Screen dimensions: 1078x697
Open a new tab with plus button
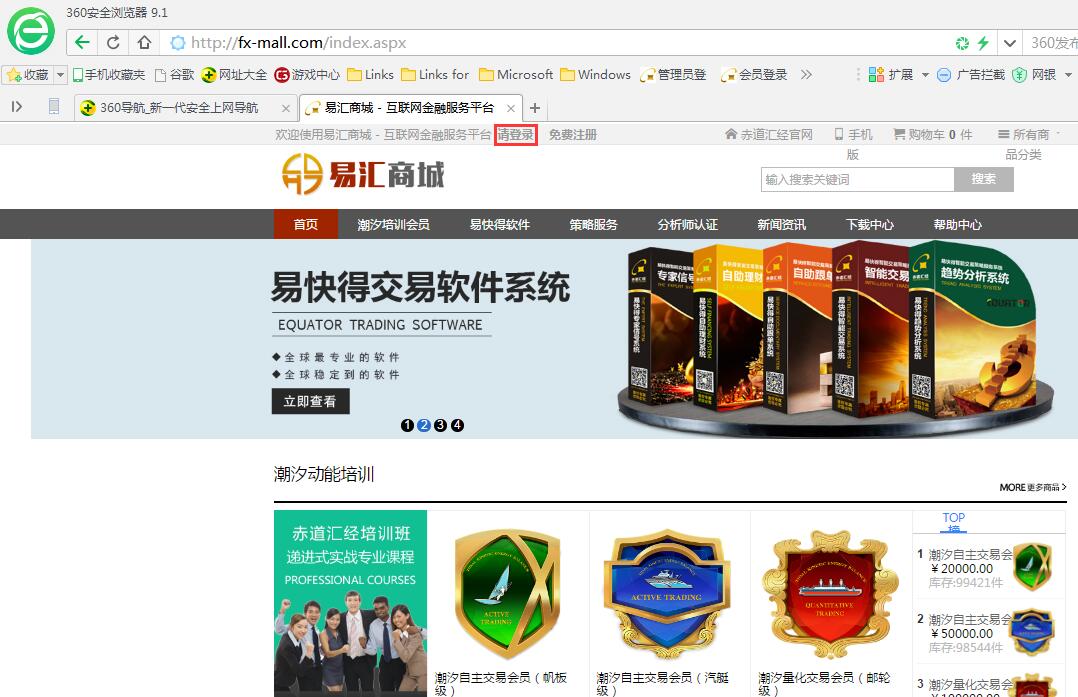click(x=535, y=108)
